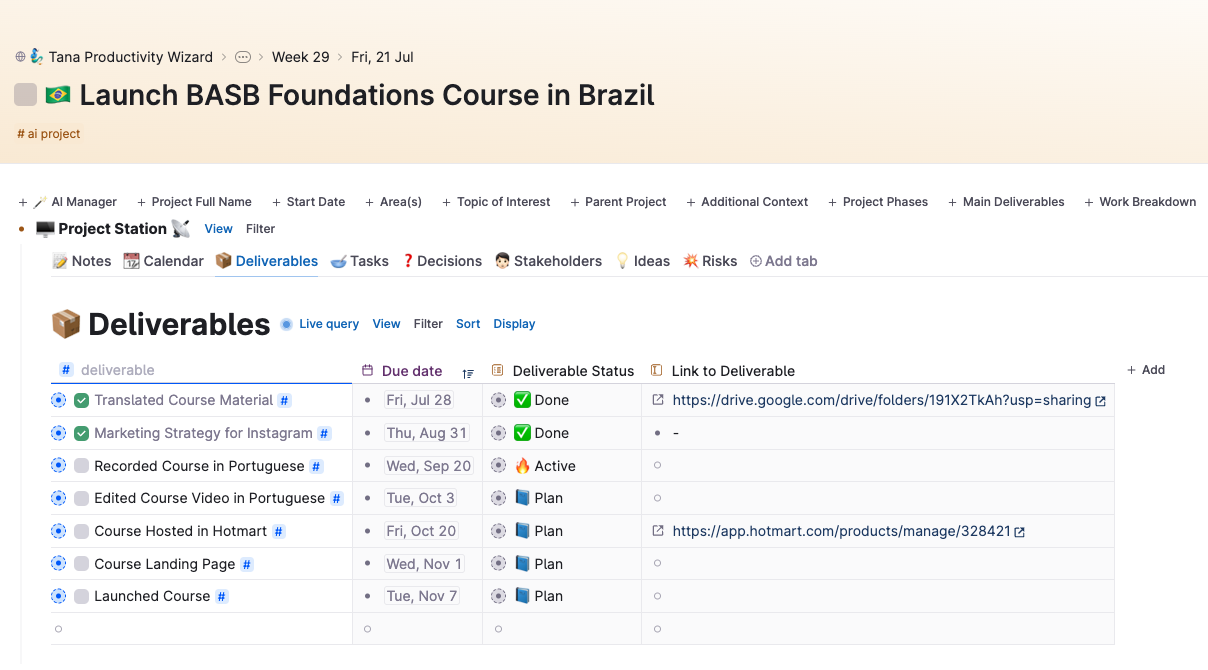Image resolution: width=1208 pixels, height=670 pixels.
Task: Click external link icon after Hotmart URL
Action: (x=1019, y=532)
